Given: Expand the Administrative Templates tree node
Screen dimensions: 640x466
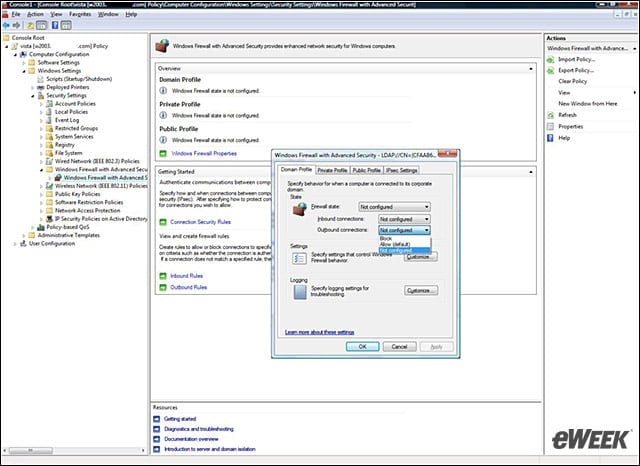Looking at the screenshot, I should pos(24,235).
